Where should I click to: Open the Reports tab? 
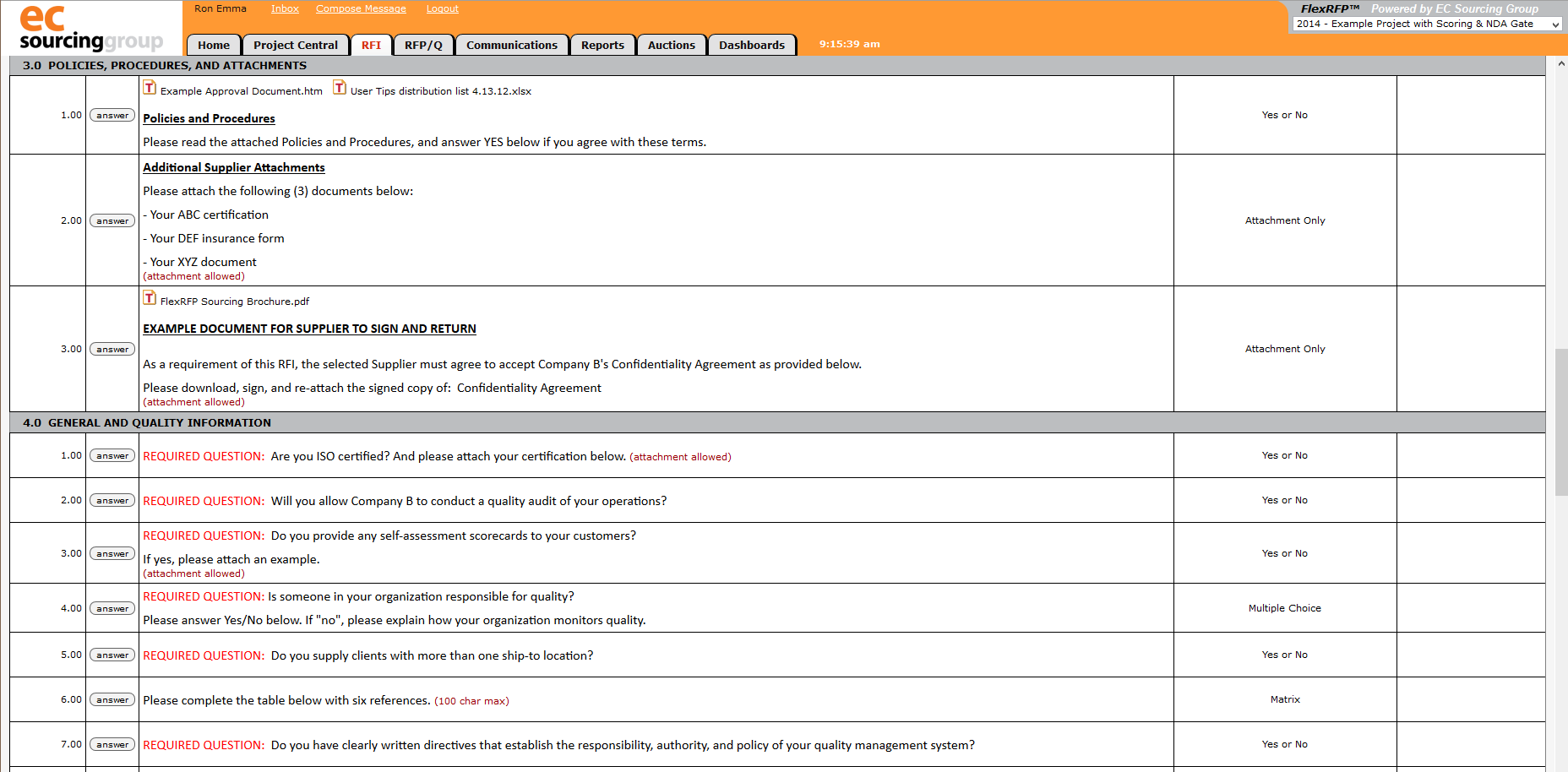[x=602, y=45]
